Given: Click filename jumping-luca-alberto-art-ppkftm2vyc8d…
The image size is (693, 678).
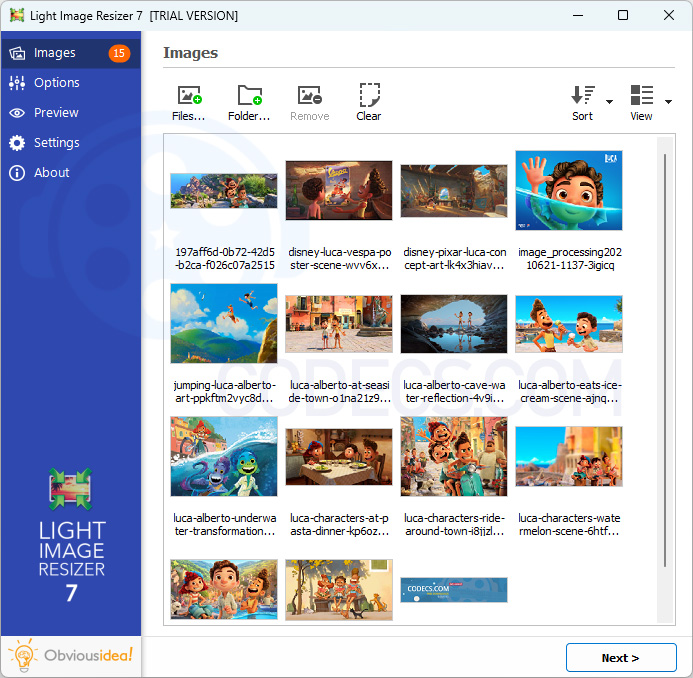Looking at the screenshot, I should click(225, 392).
